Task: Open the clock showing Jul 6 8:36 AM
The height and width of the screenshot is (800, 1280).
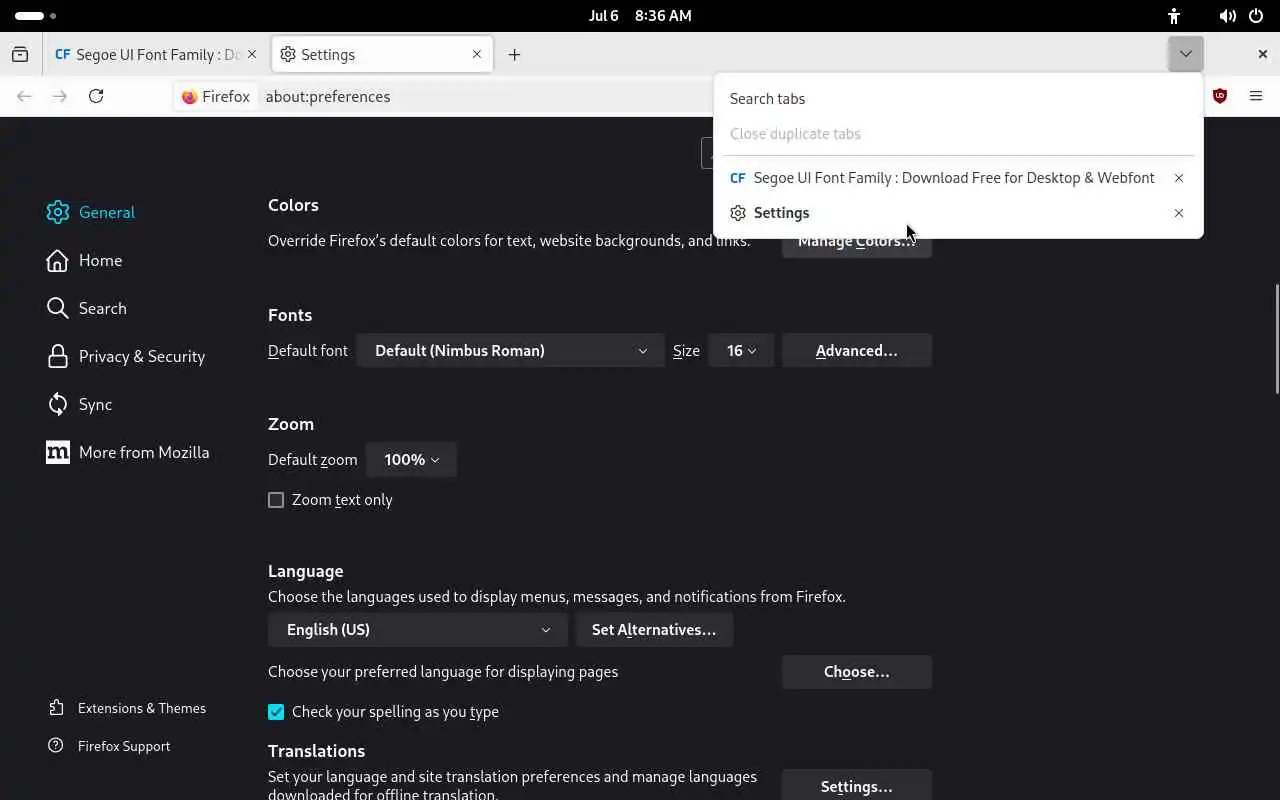Action: pos(640,16)
